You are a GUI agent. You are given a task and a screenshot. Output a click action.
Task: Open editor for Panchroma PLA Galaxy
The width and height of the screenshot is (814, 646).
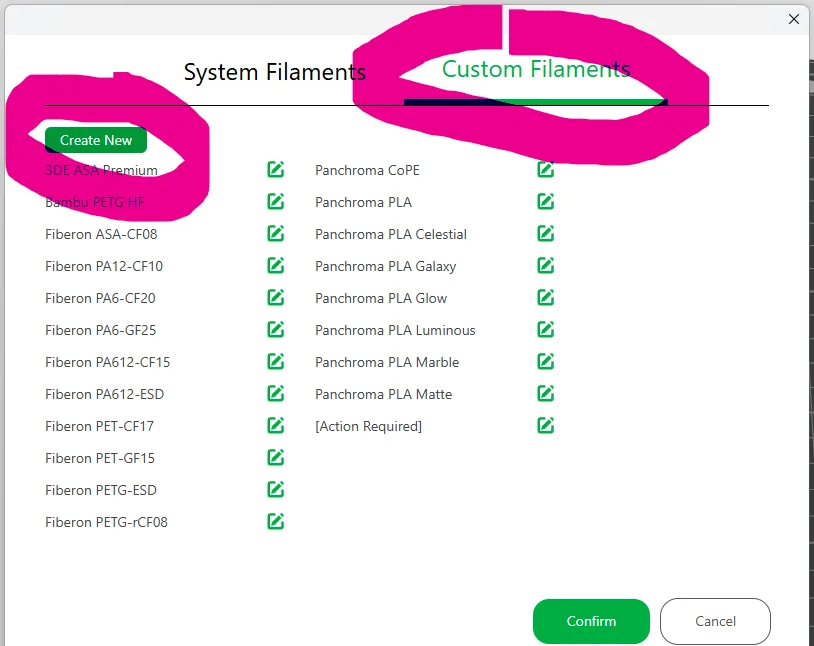546,265
